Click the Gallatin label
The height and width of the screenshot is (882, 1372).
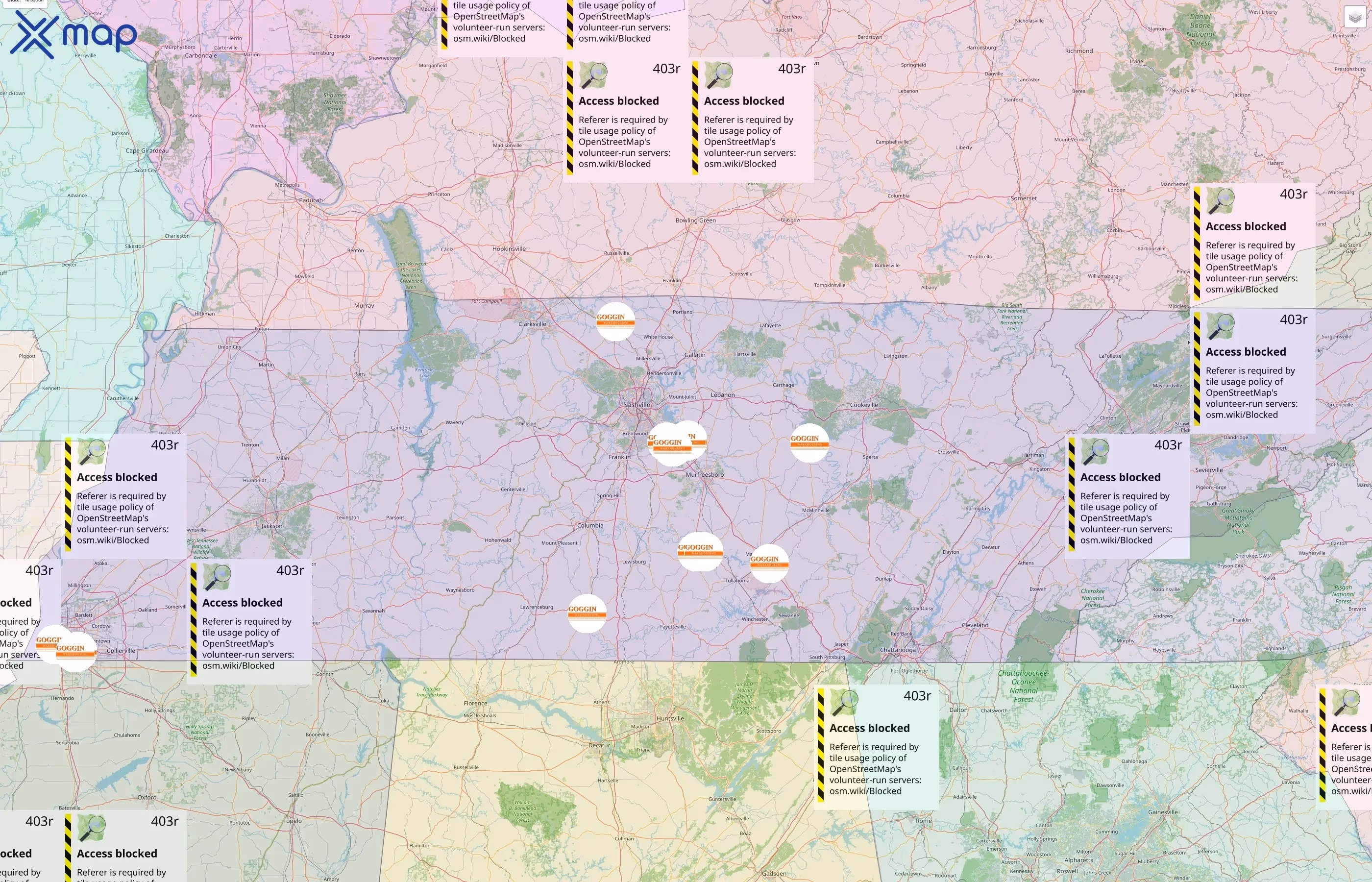[695, 355]
